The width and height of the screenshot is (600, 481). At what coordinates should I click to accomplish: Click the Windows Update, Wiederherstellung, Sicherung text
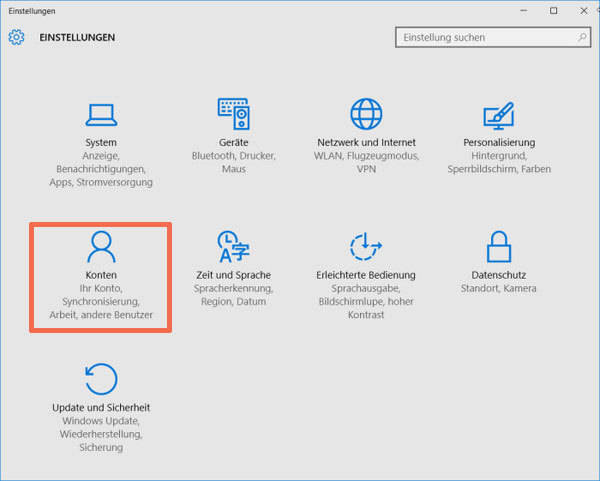(x=101, y=434)
